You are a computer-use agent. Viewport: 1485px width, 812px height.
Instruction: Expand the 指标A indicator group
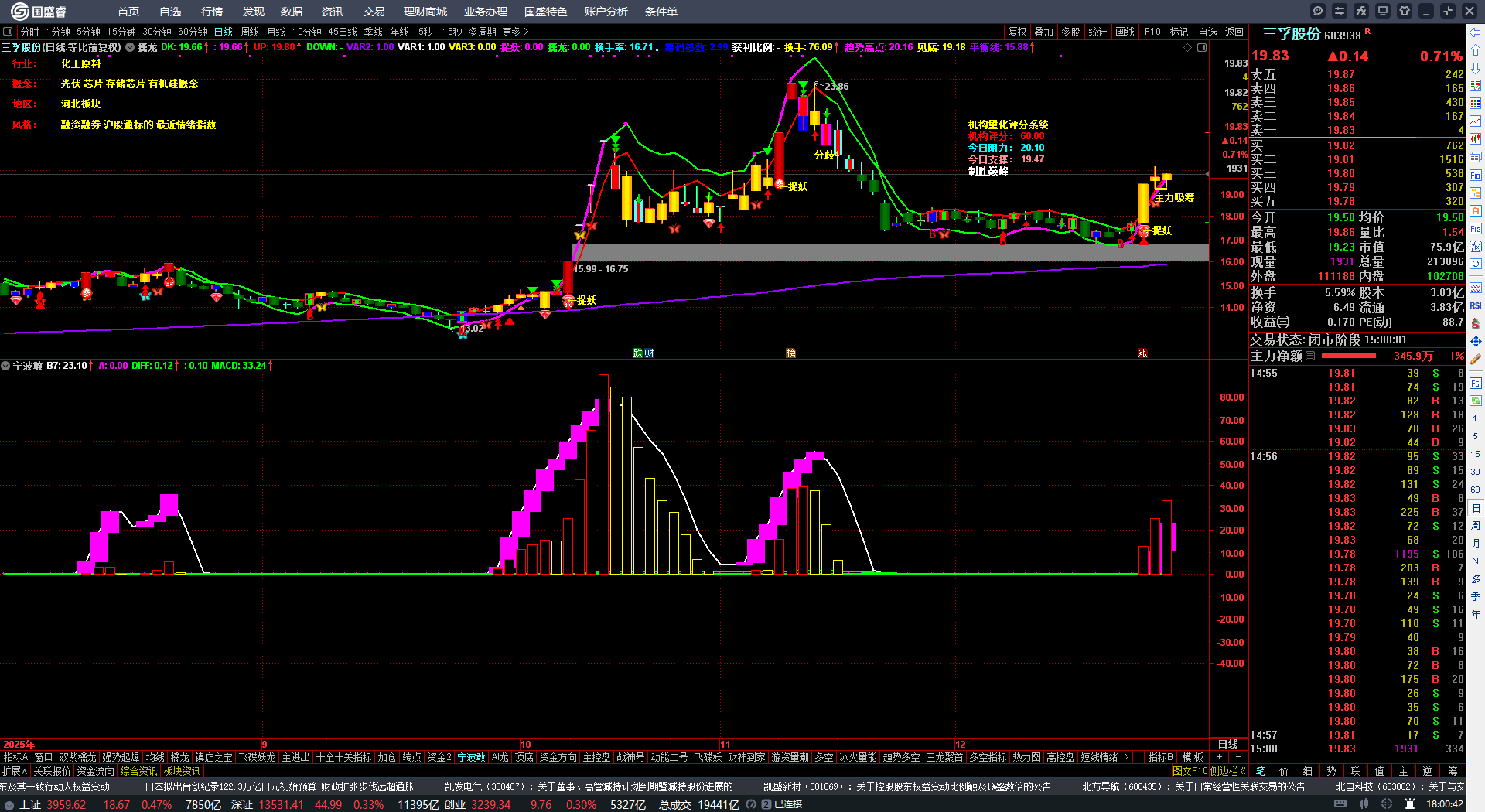pyautogui.click(x=15, y=757)
